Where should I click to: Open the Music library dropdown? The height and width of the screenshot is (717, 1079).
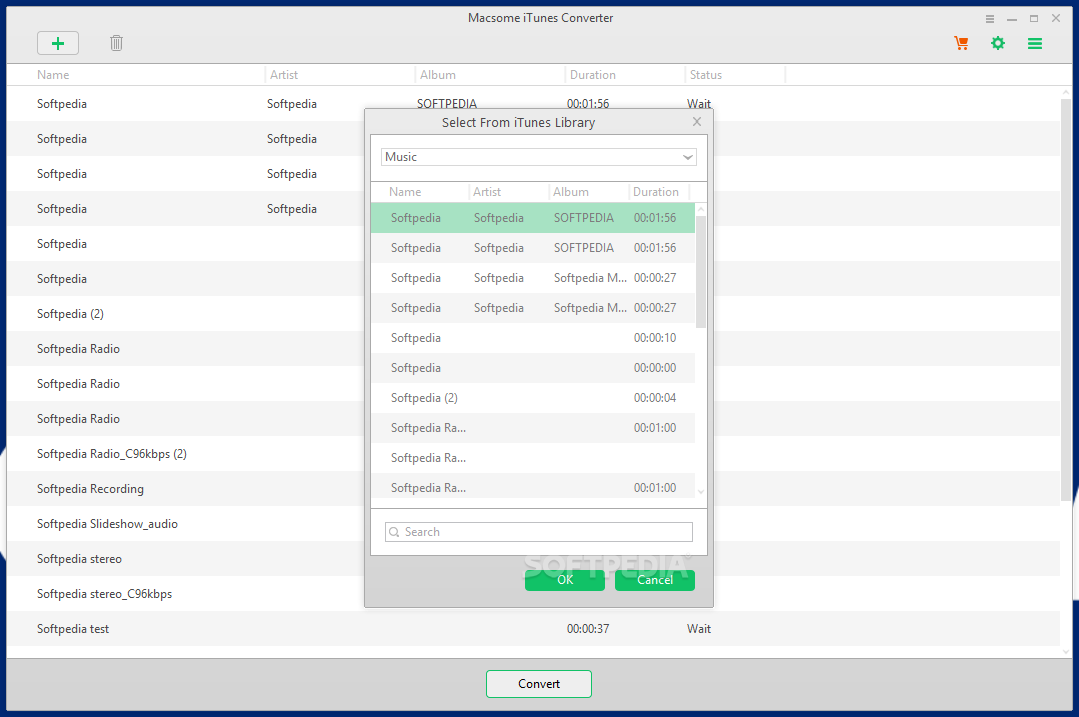tap(539, 157)
